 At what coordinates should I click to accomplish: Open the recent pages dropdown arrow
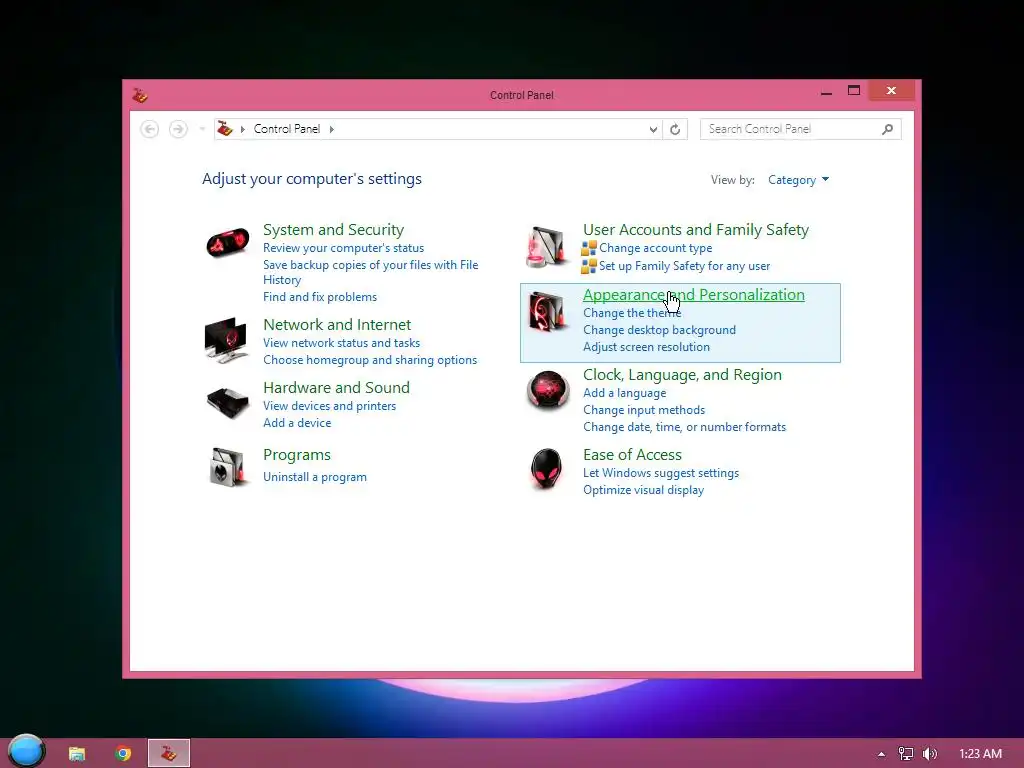click(x=202, y=129)
